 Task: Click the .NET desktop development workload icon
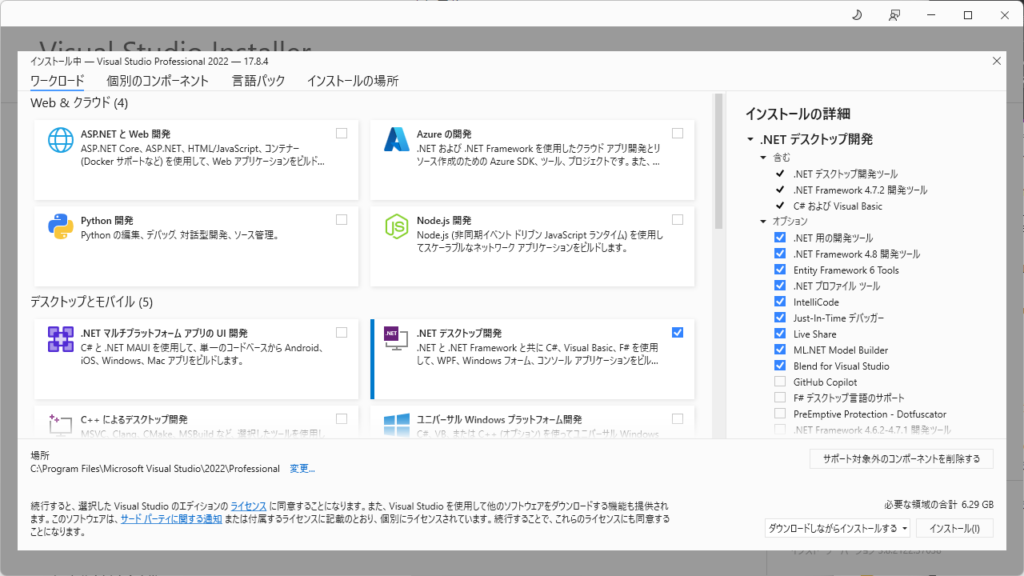(x=397, y=340)
